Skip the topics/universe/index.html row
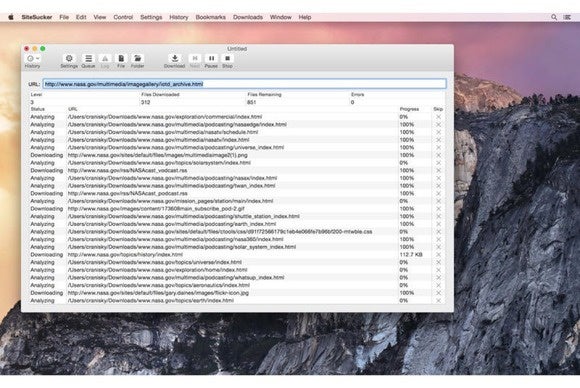 [438, 262]
